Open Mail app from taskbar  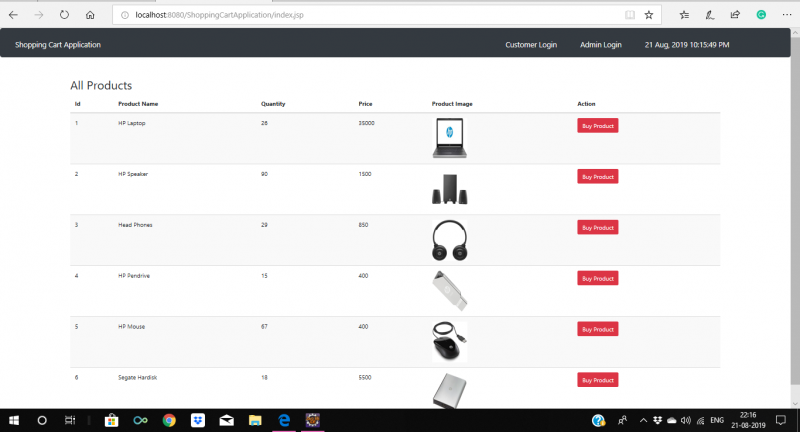tap(227, 420)
